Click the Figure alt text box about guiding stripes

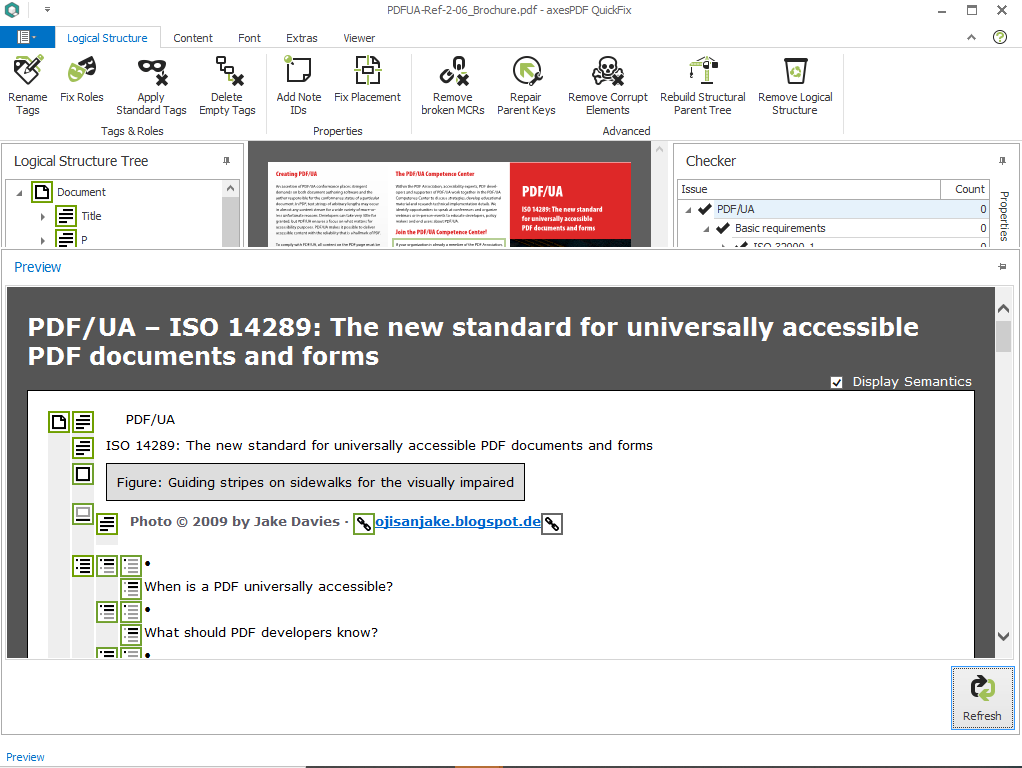(x=315, y=482)
